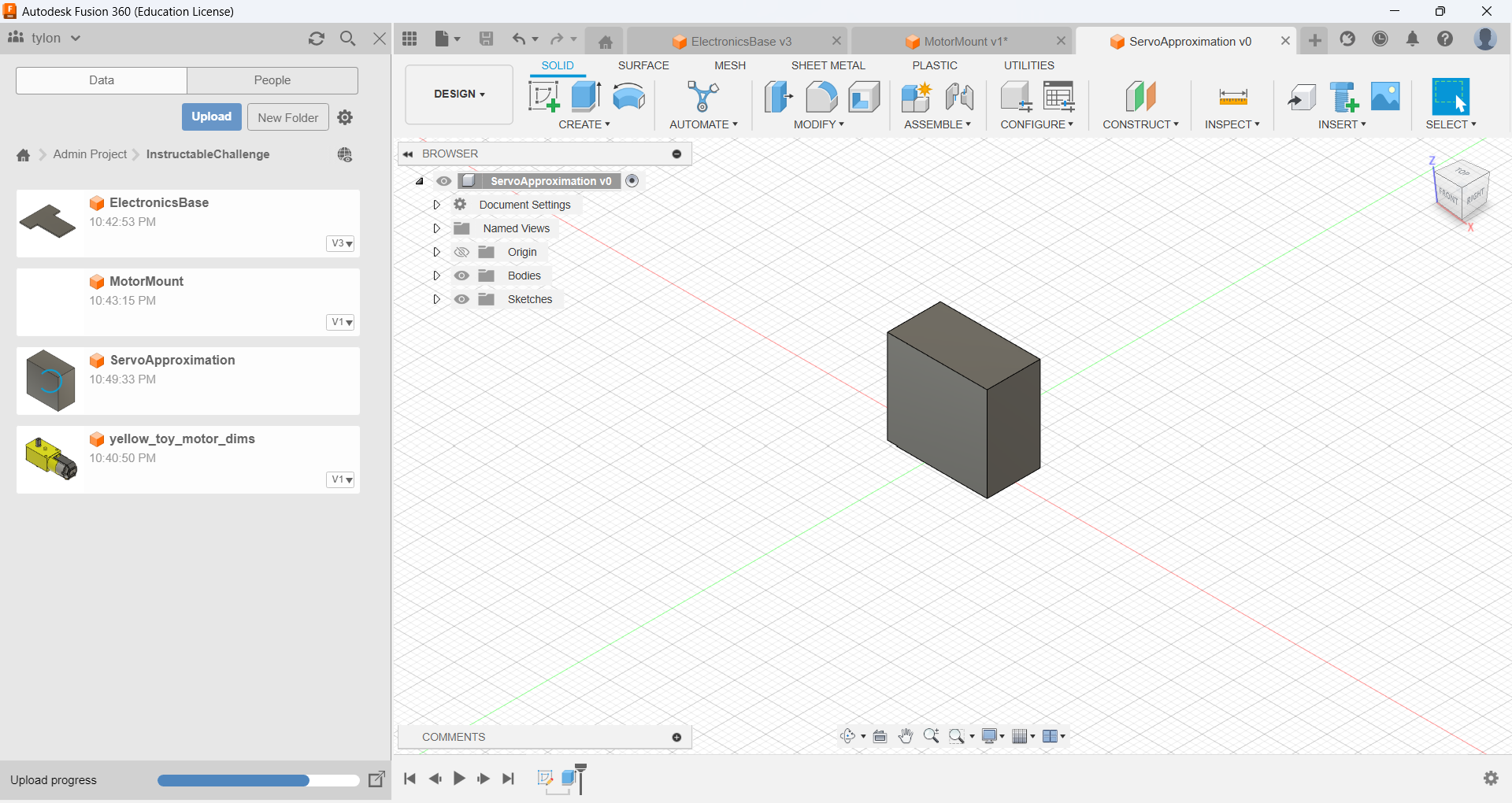This screenshot has width=1512, height=803.
Task: Select the Pan hand tool
Action: coord(906,736)
